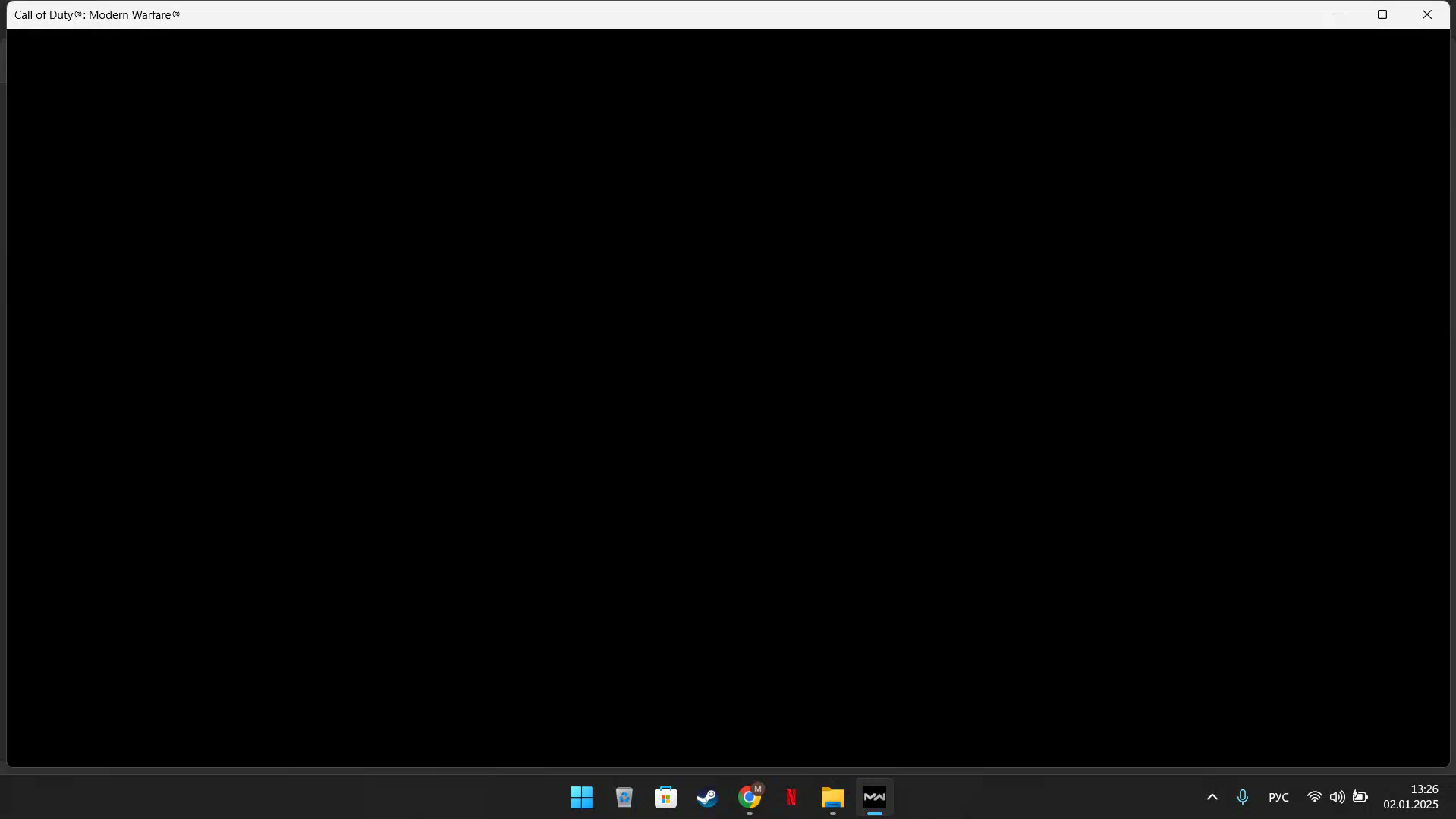
Task: Click the Call of Duty window title bar
Action: pos(683,14)
